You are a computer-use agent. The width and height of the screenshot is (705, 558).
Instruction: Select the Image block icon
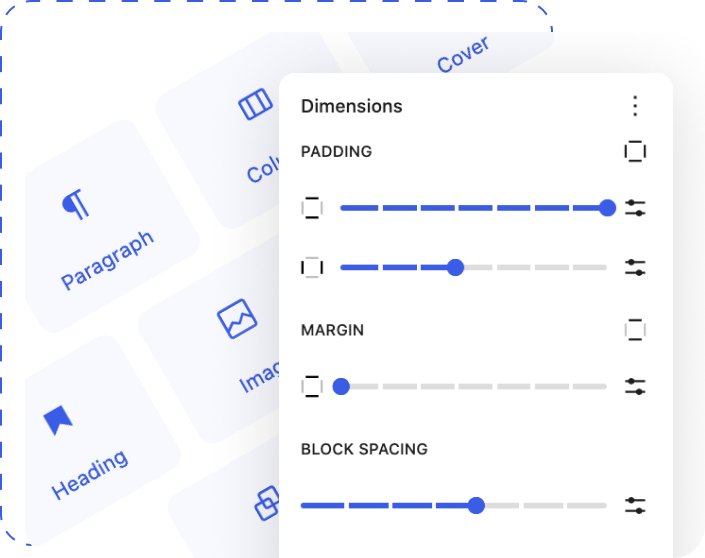(237, 320)
